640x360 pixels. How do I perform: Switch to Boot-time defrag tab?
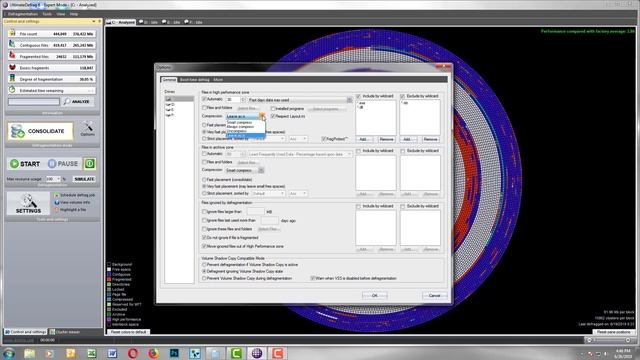195,80
